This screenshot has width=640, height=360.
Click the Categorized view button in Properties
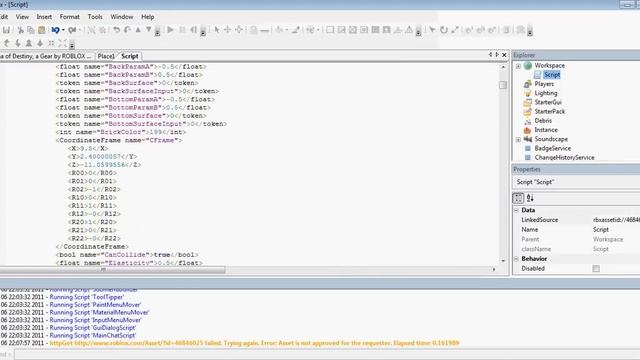click(518, 198)
